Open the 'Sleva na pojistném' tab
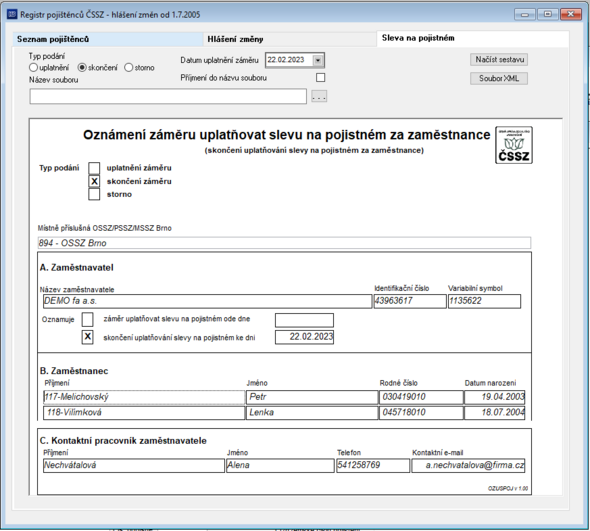 pyautogui.click(x=473, y=38)
